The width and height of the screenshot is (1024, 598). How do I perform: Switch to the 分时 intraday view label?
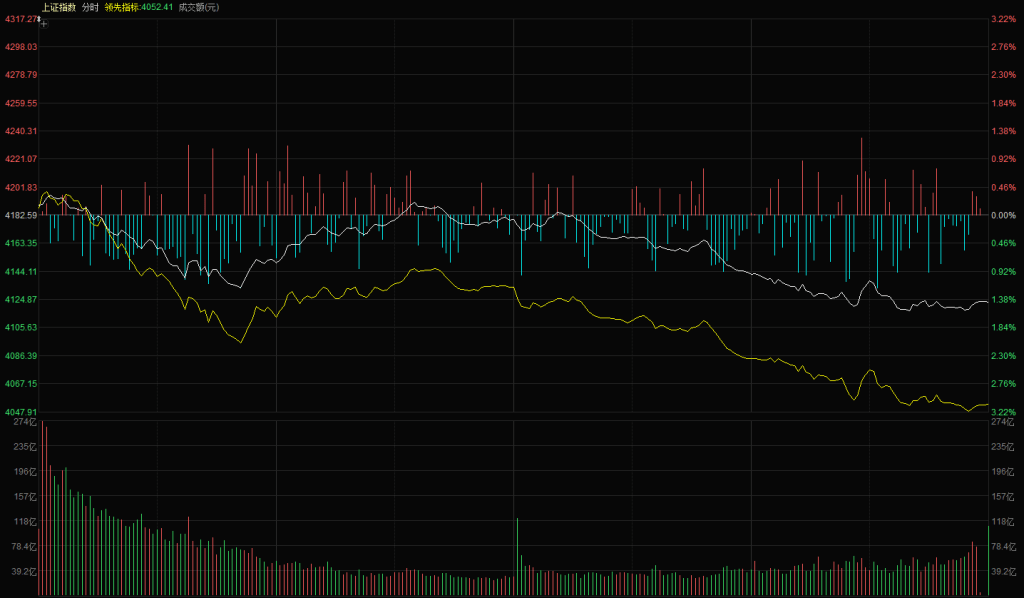(x=90, y=7)
